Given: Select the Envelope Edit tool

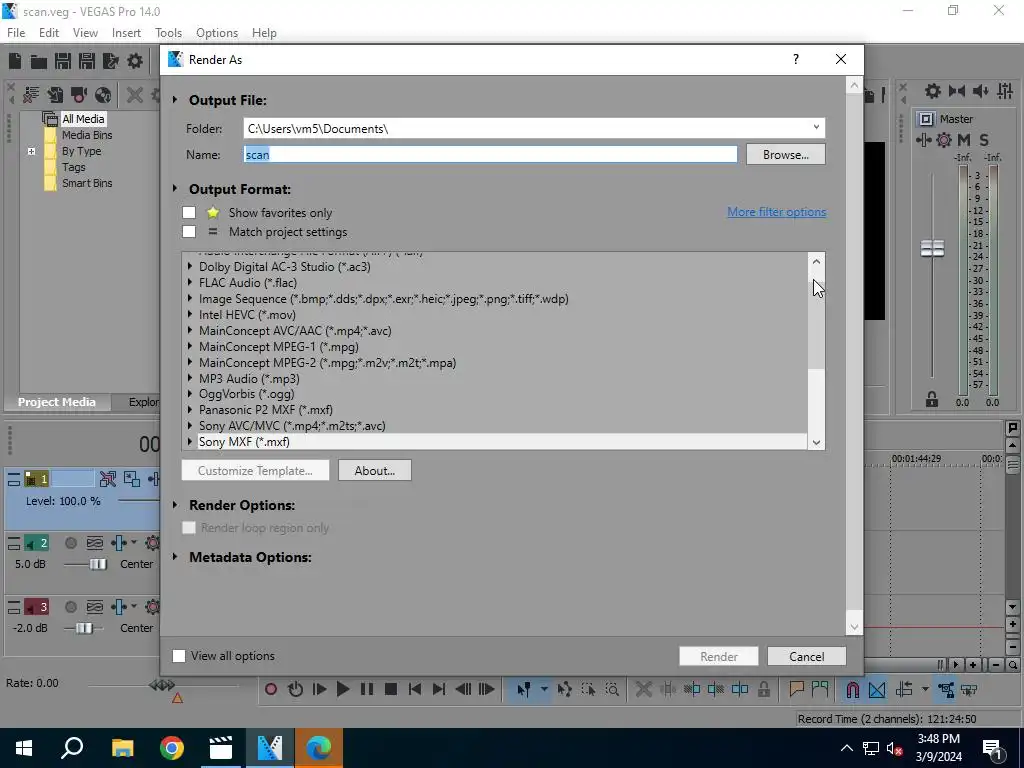Looking at the screenshot, I should [565, 689].
